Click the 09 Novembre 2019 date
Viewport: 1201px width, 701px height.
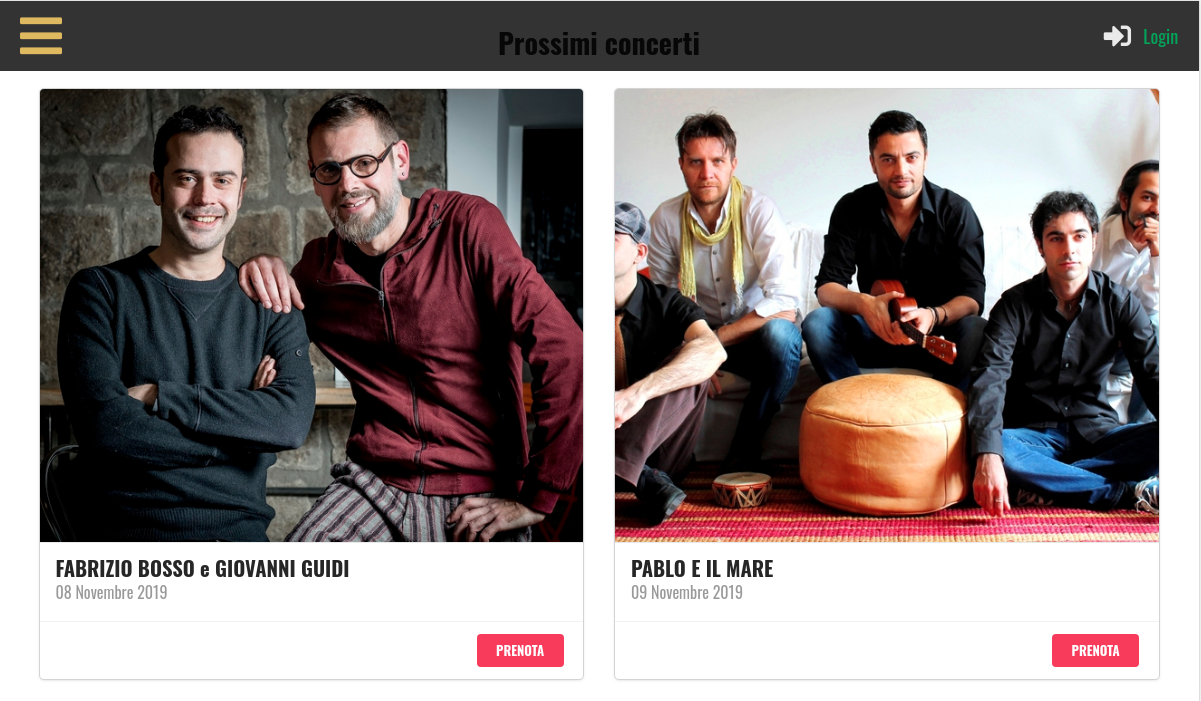click(x=687, y=593)
